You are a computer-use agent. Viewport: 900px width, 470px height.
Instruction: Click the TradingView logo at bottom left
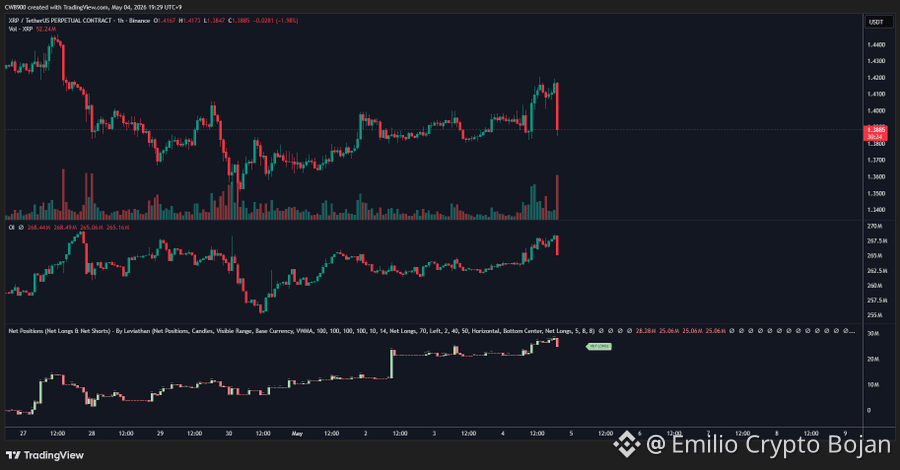pyautogui.click(x=45, y=455)
